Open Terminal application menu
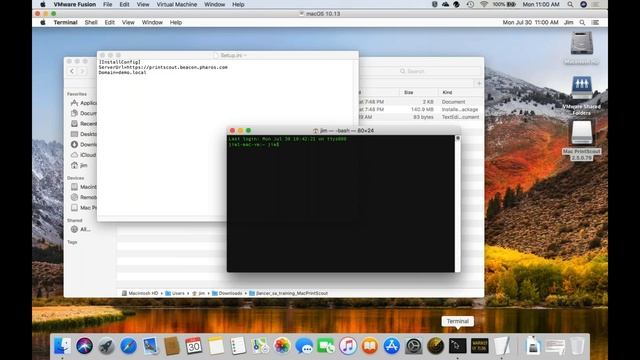This screenshot has height=360, width=640. [x=65, y=22]
